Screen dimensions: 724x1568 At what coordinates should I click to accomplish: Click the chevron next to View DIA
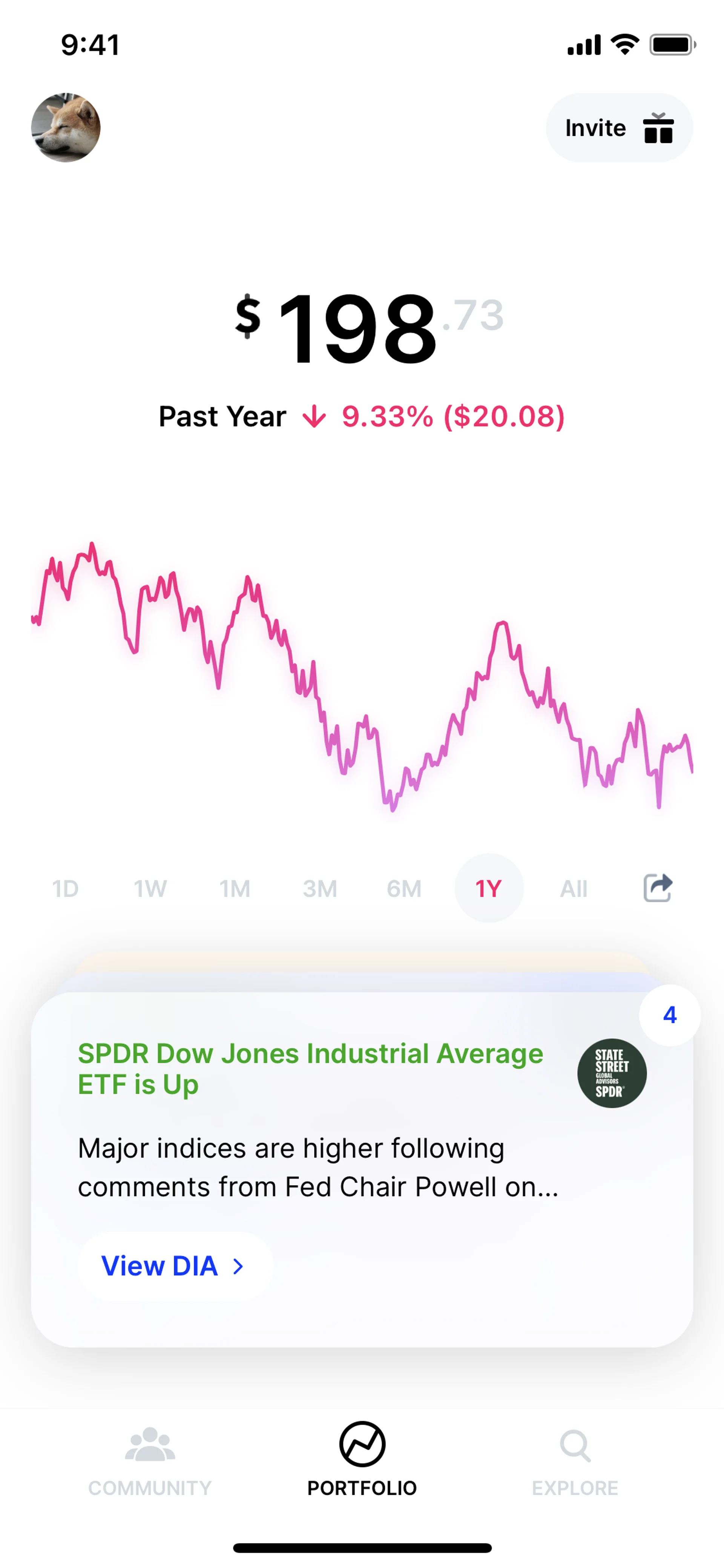(238, 1267)
